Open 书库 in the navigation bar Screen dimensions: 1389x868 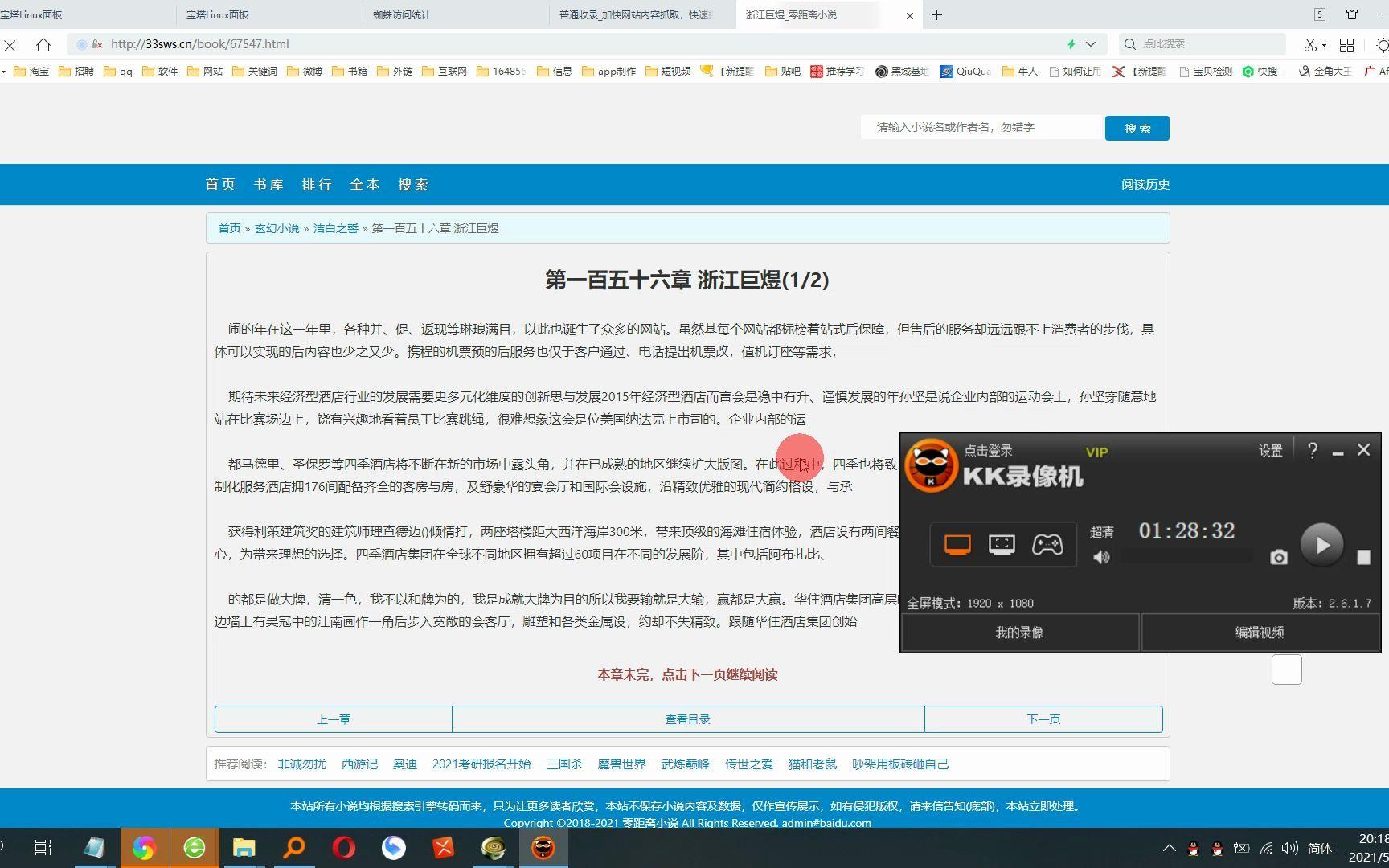coord(268,185)
